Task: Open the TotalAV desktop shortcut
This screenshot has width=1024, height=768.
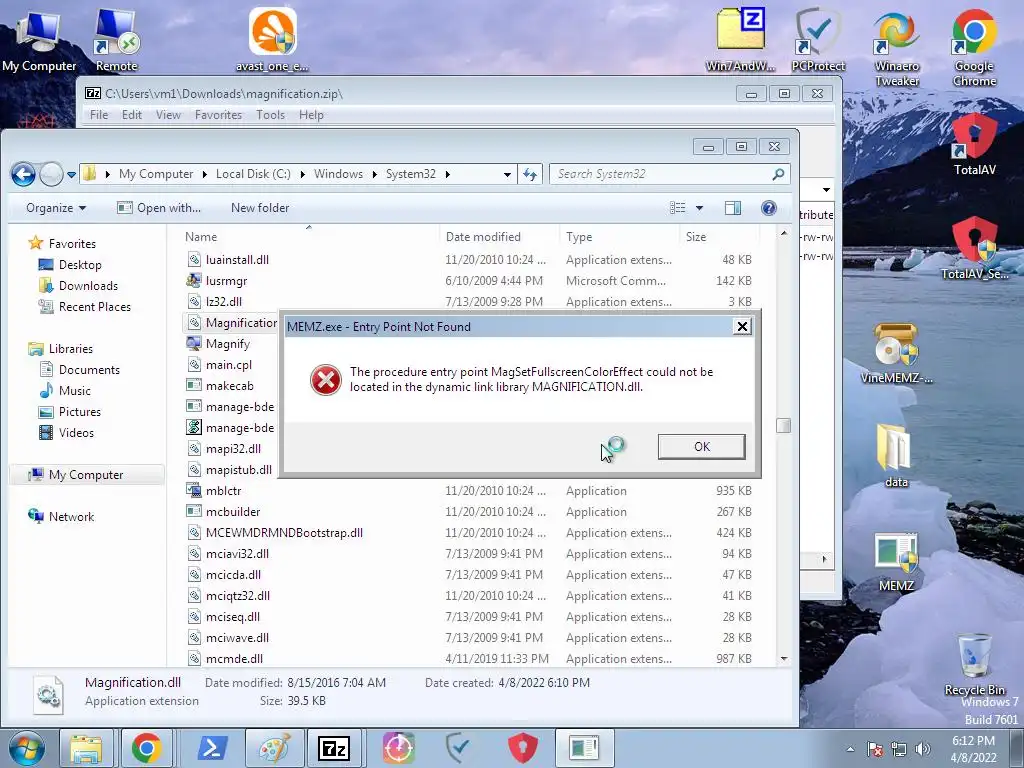Action: tap(974, 145)
